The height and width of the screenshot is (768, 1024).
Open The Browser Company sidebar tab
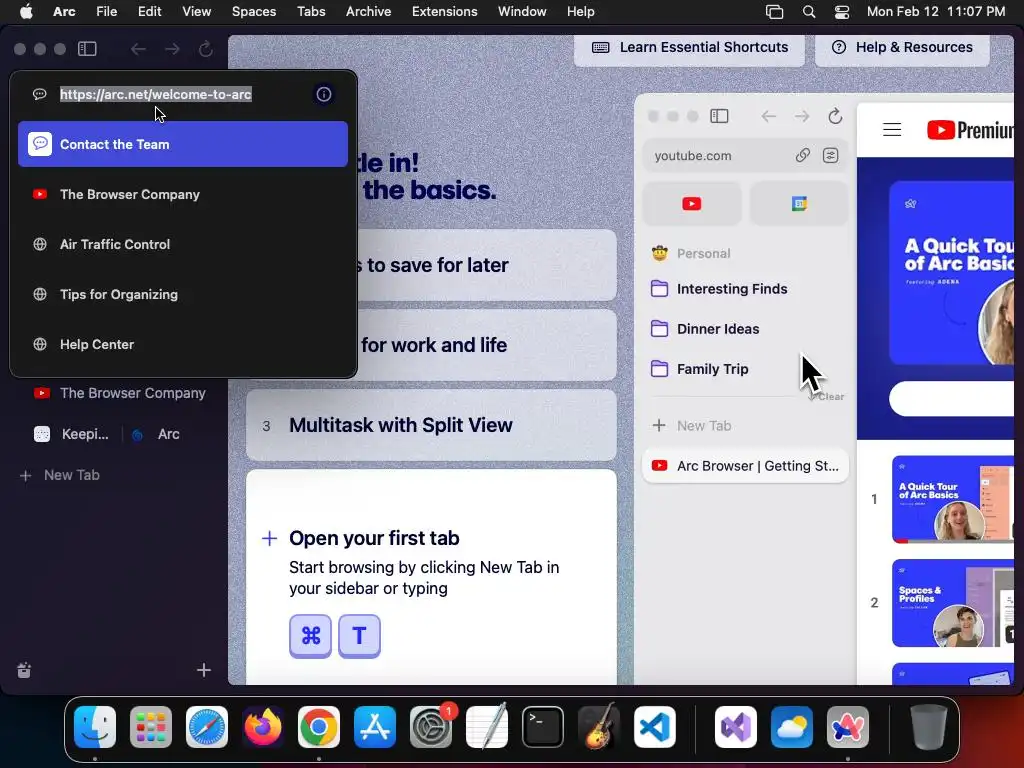(120, 393)
